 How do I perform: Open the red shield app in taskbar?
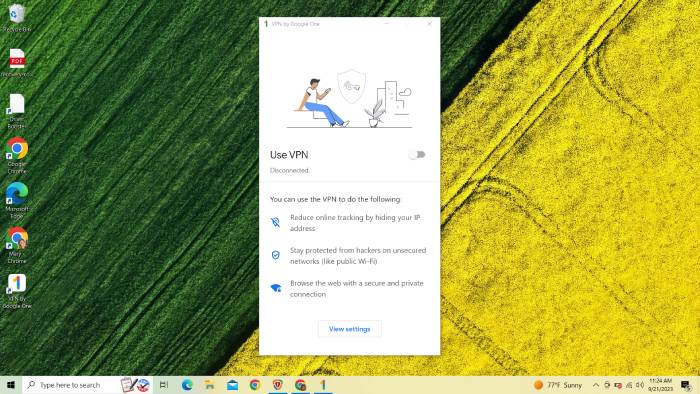(278, 385)
